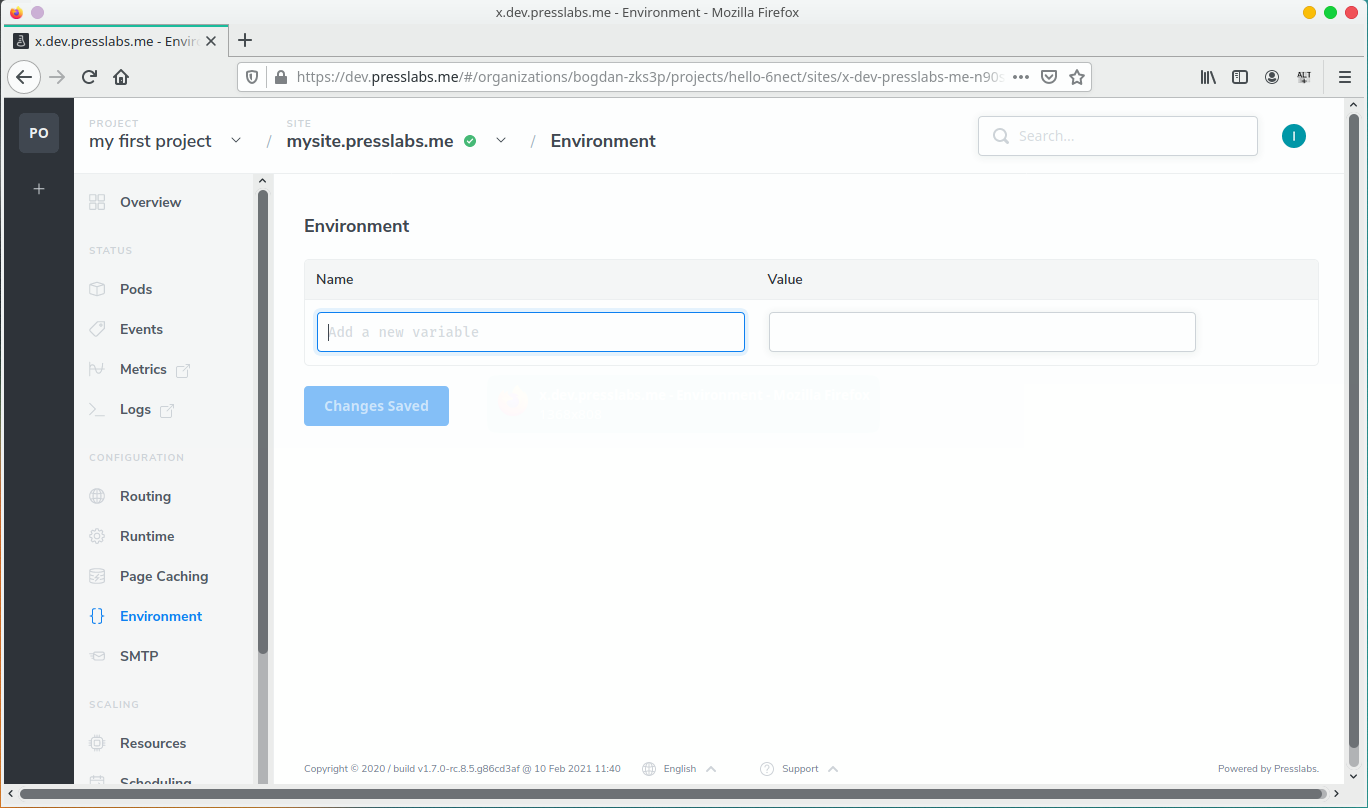Select the x.dev.presslabs.me browser tab
This screenshot has width=1368, height=808.
click(x=116, y=41)
